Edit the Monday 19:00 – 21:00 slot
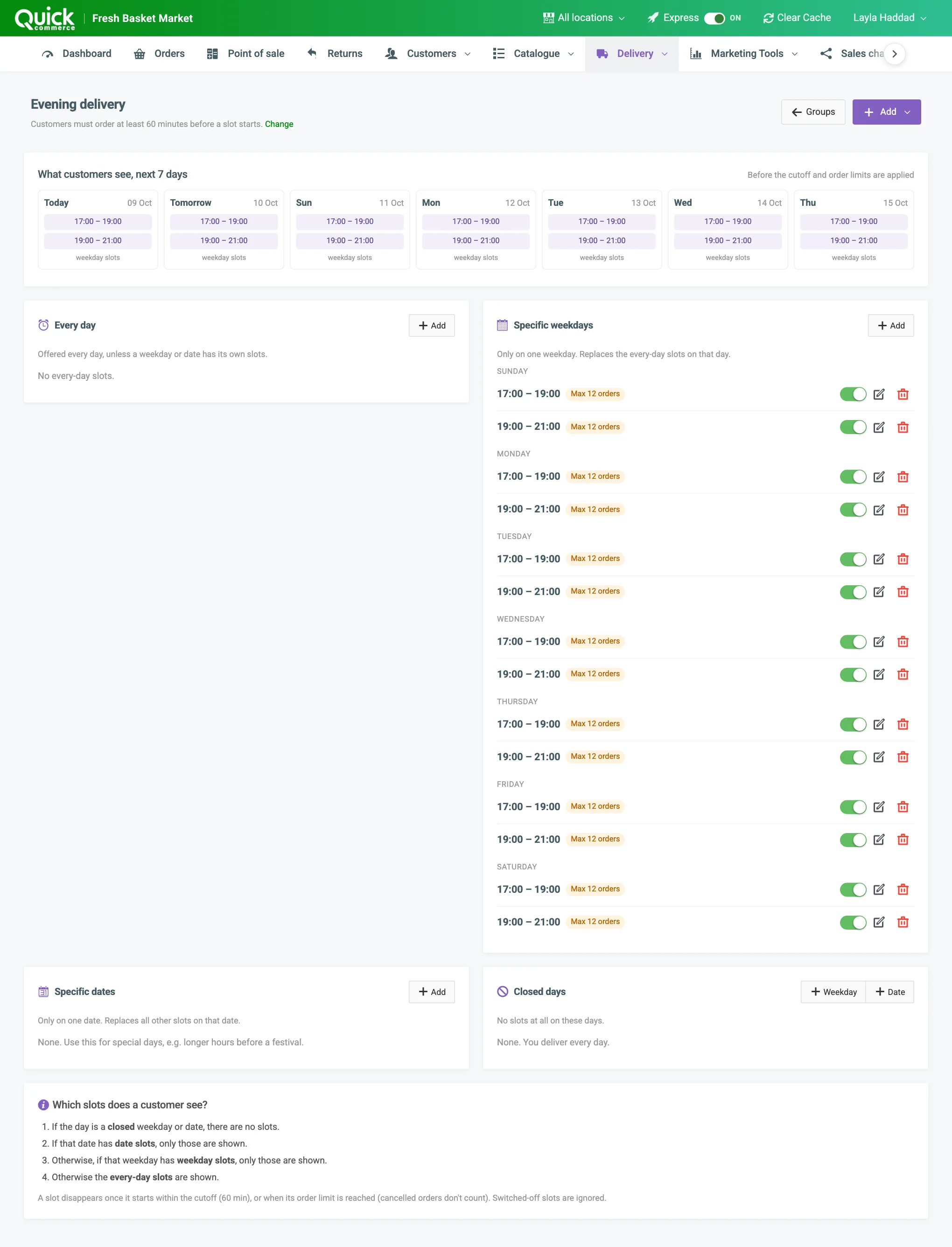 point(878,510)
